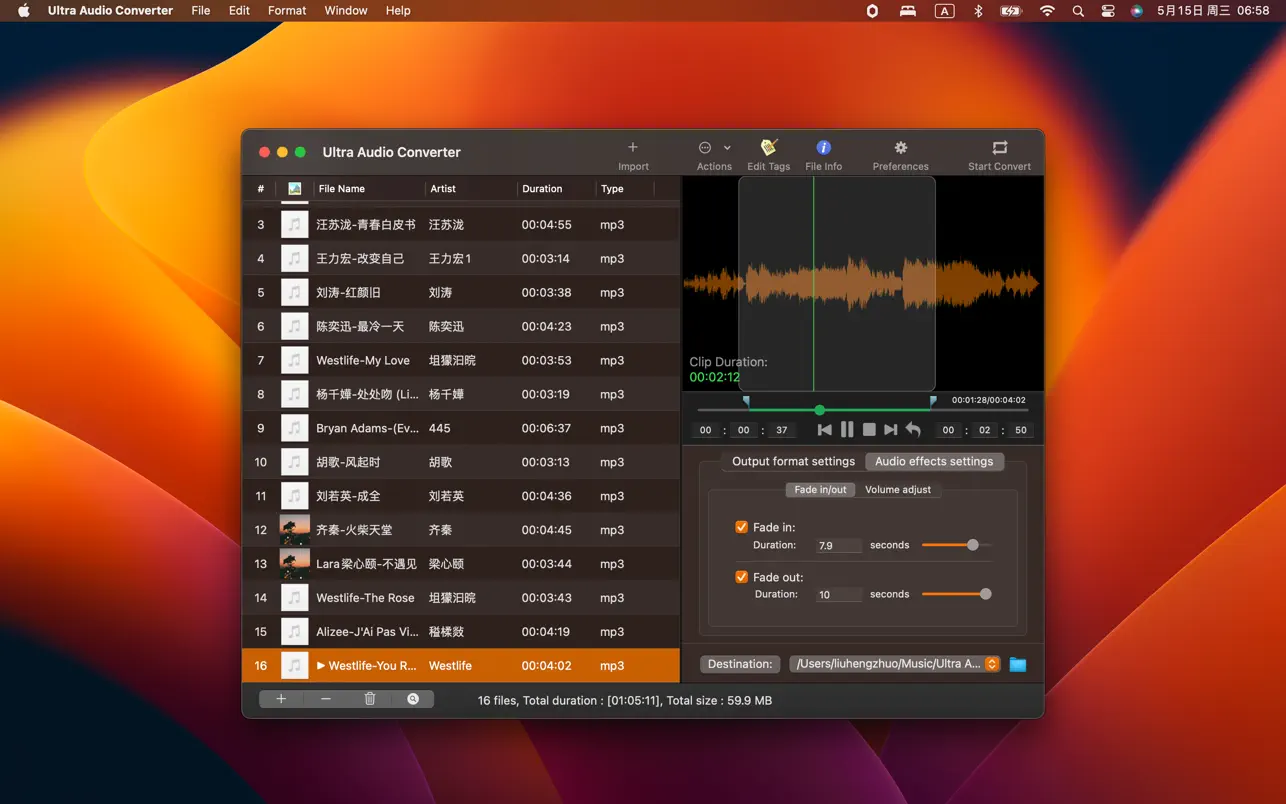Click the end time minutes field 02
The image size is (1286, 804).
985,430
